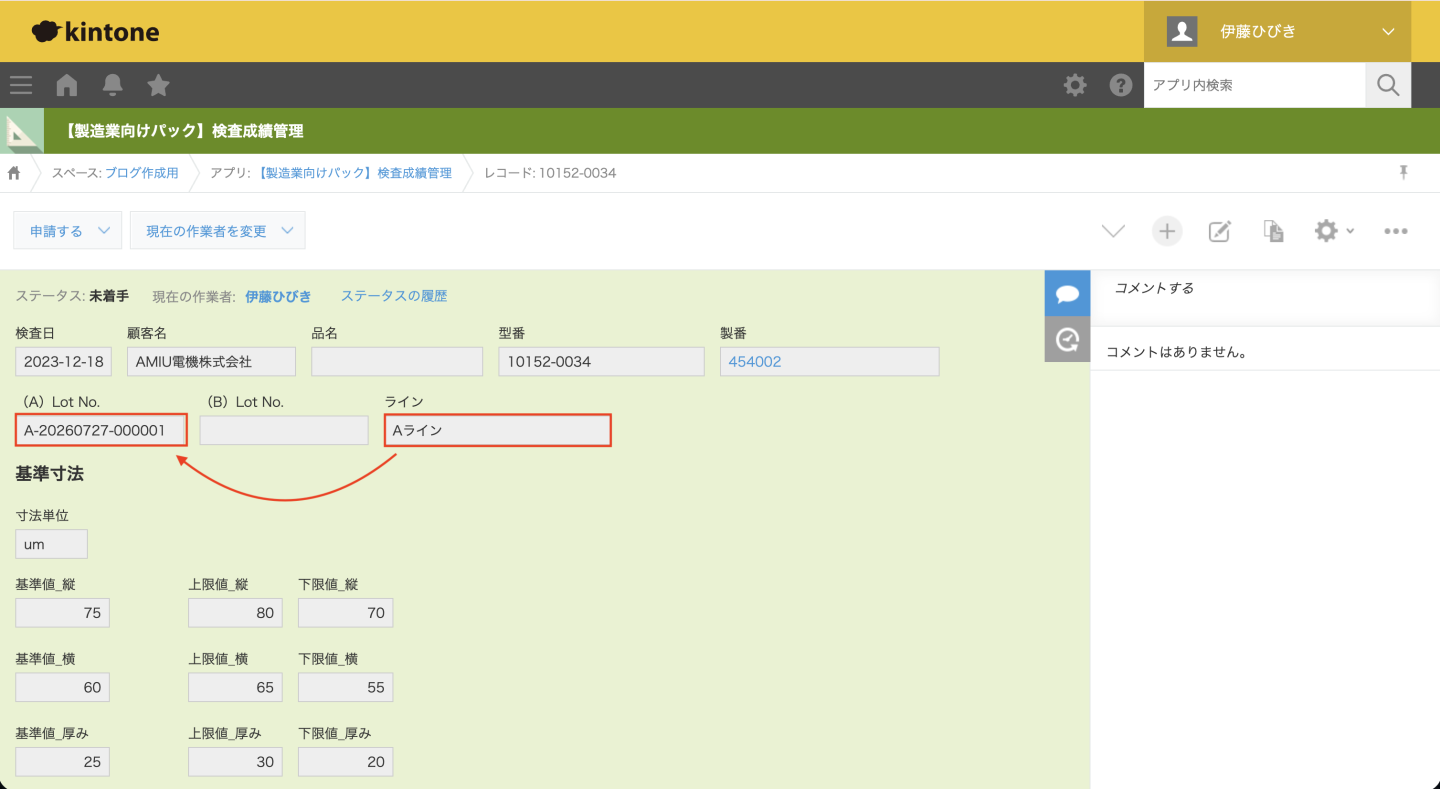Open 製番 454002 link
Viewport: 1440px width, 789px height.
pos(755,362)
